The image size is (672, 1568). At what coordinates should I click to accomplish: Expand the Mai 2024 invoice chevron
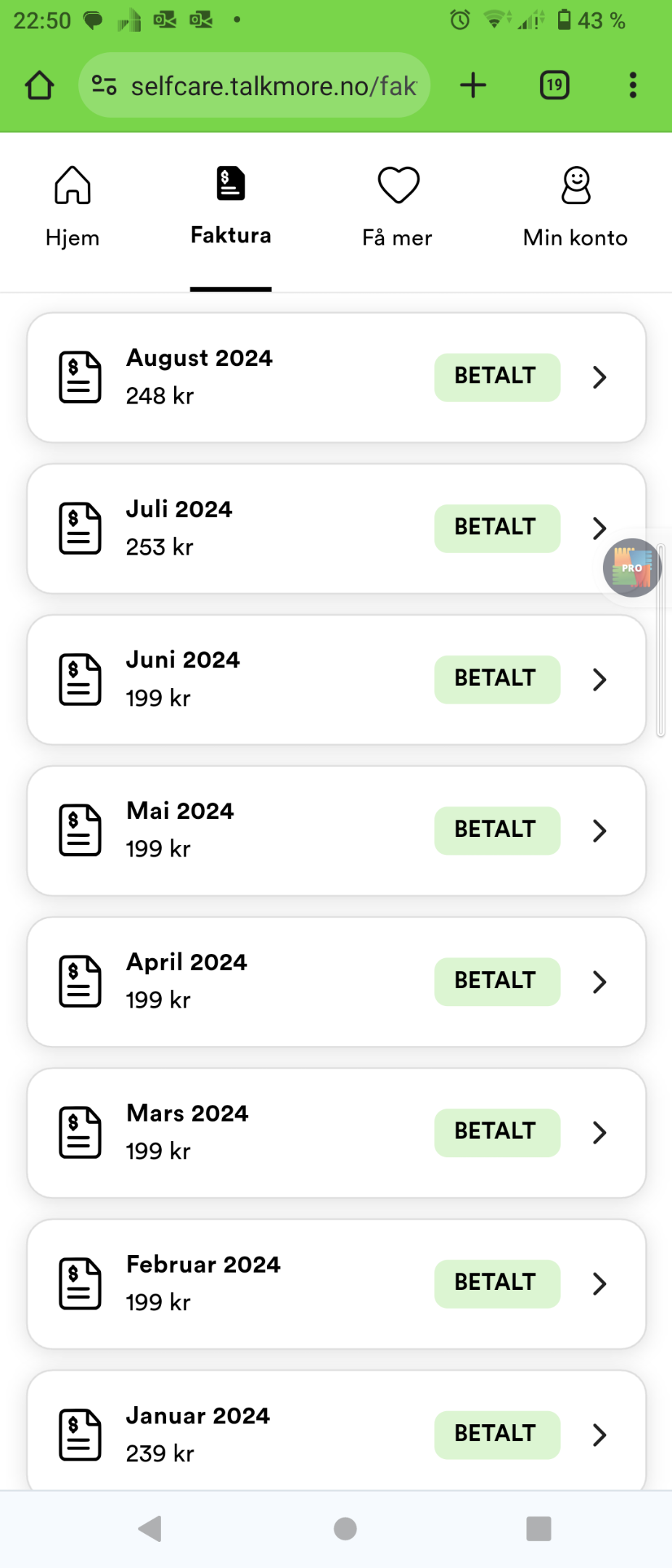[x=599, y=830]
